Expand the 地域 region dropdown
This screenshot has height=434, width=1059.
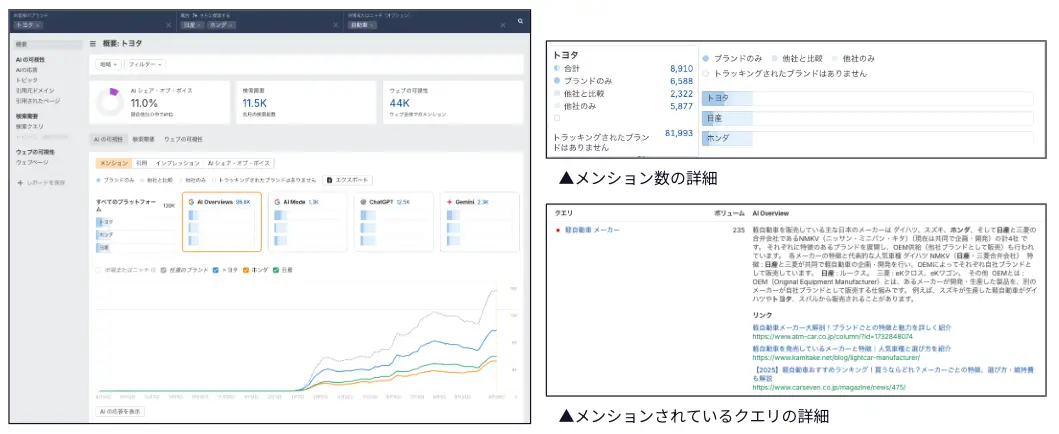(107, 64)
